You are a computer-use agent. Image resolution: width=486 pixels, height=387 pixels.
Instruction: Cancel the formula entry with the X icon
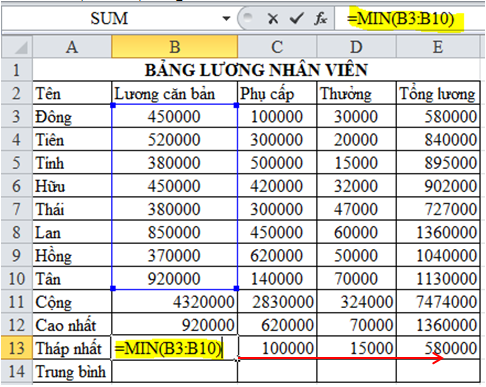point(273,19)
